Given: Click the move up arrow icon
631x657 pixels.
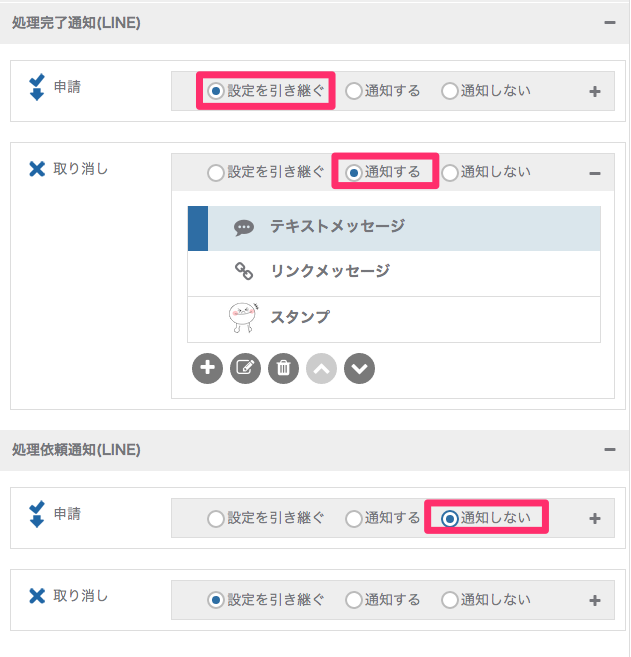Looking at the screenshot, I should tap(321, 368).
